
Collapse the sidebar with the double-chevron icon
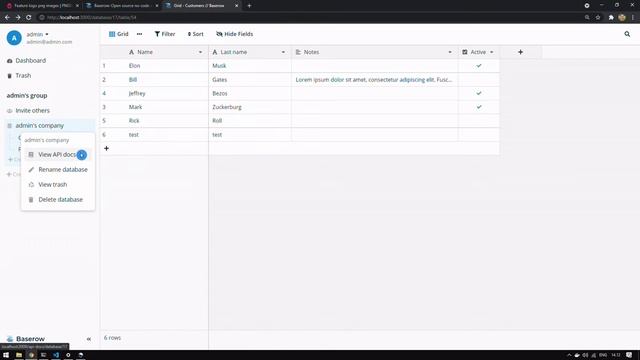pyautogui.click(x=89, y=339)
